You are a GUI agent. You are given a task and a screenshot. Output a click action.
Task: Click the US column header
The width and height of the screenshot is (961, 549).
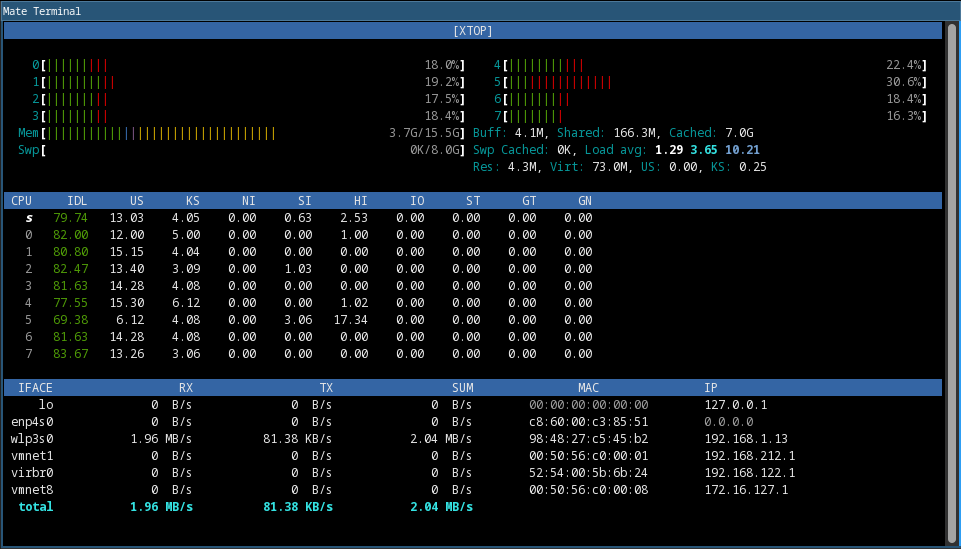137,201
